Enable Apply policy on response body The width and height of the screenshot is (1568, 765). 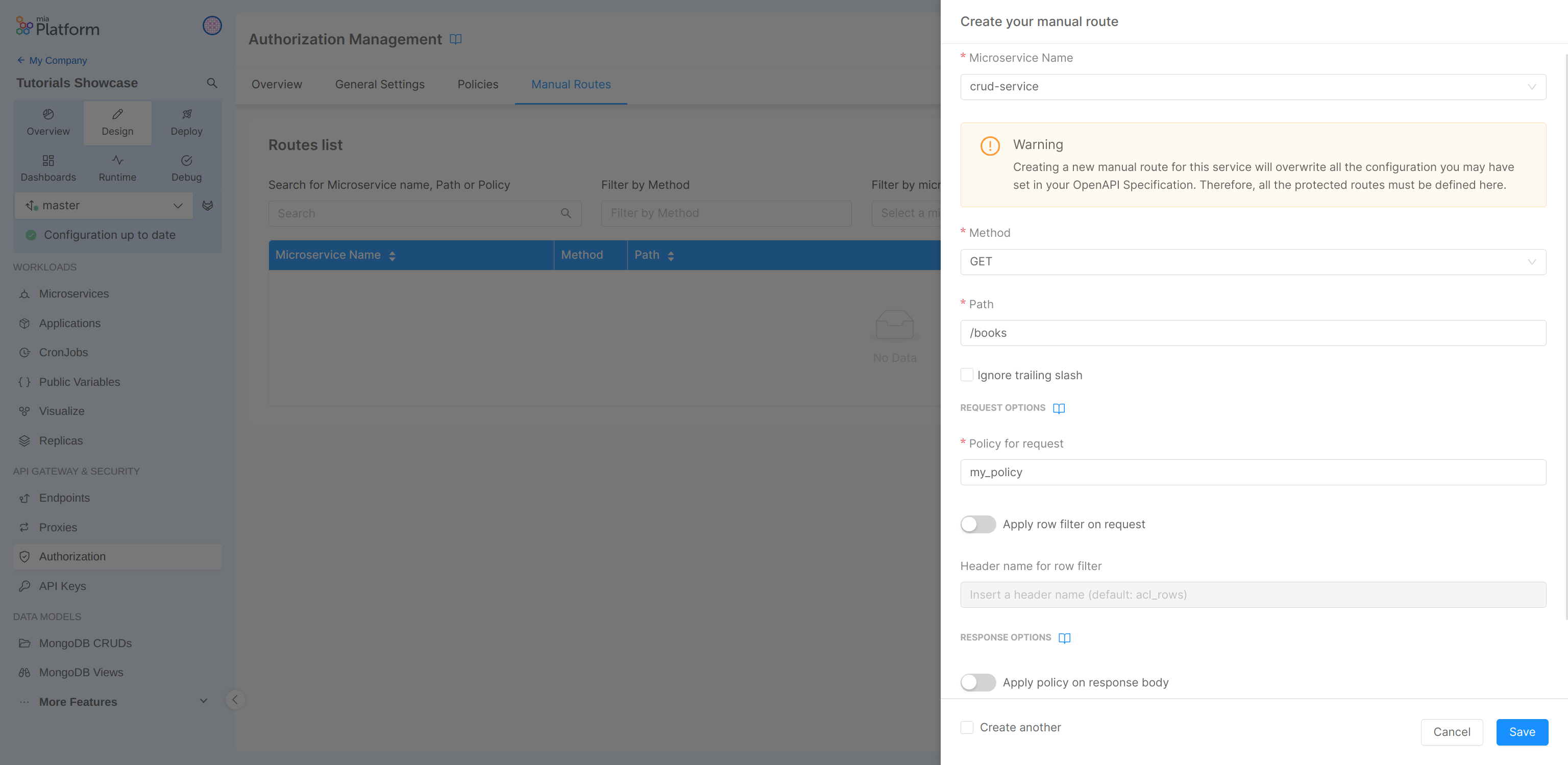977,682
